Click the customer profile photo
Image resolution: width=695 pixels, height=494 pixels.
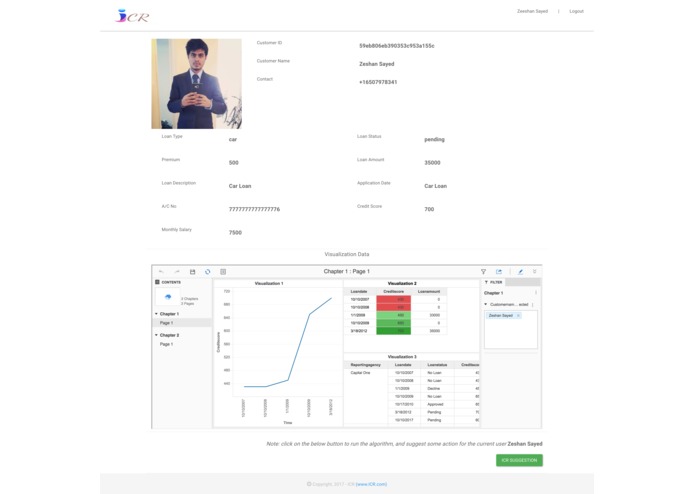[197, 84]
